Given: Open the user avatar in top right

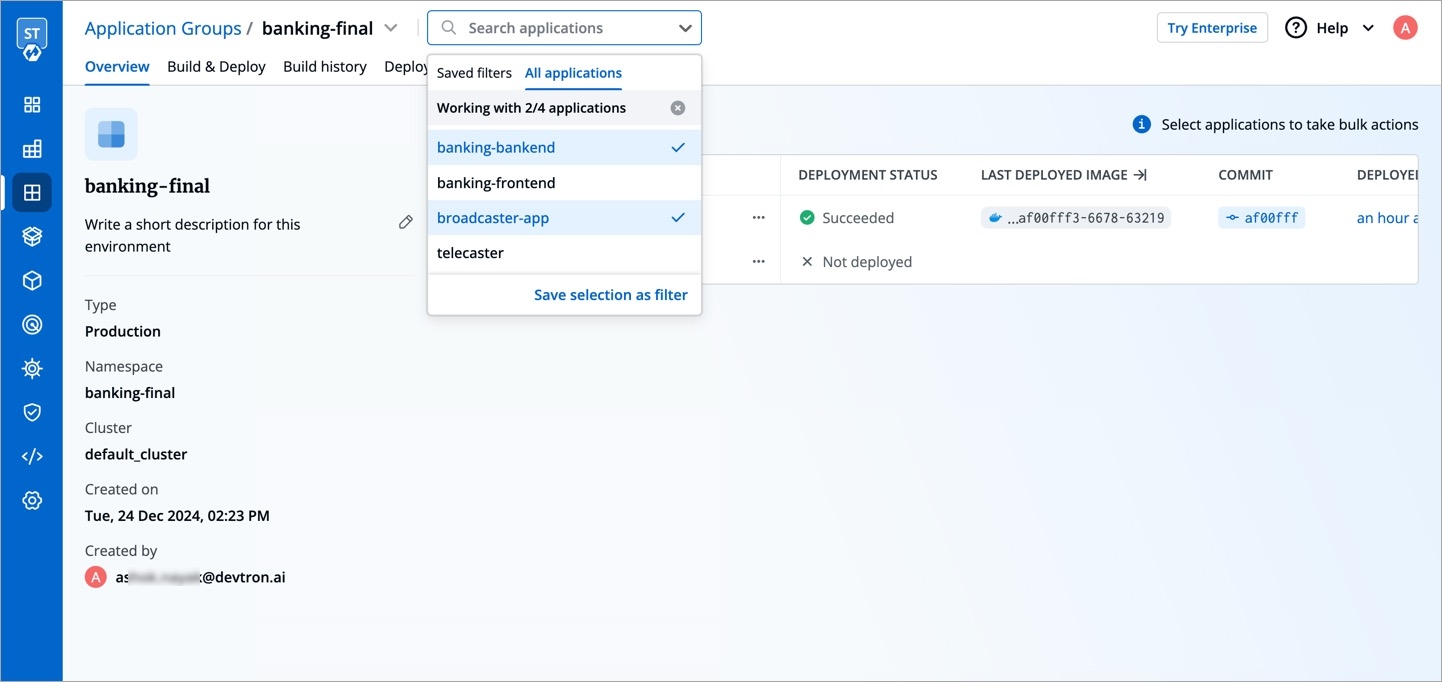Looking at the screenshot, I should [1405, 28].
